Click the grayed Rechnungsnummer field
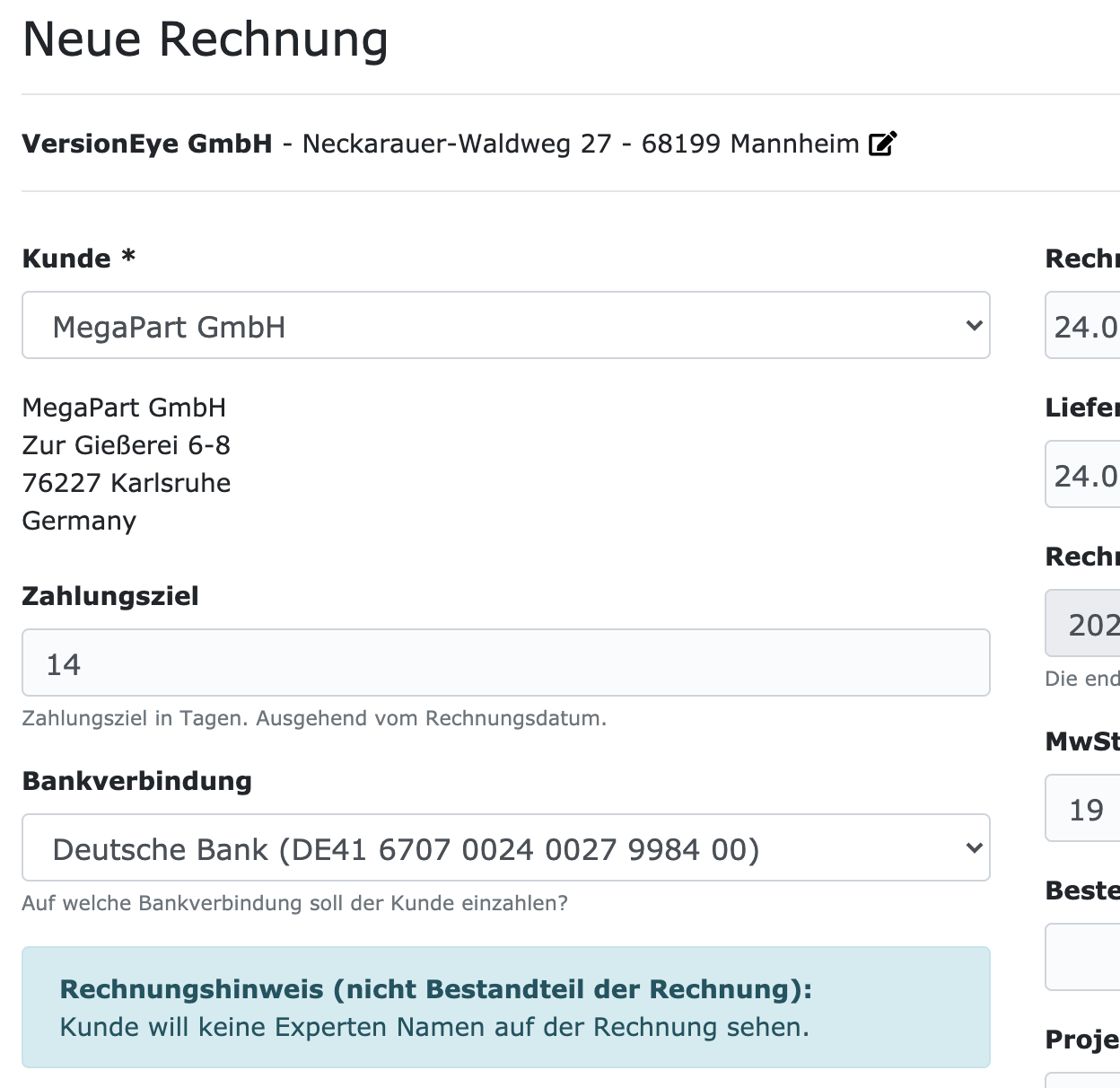This screenshot has height=1088, width=1120. [x=1086, y=623]
